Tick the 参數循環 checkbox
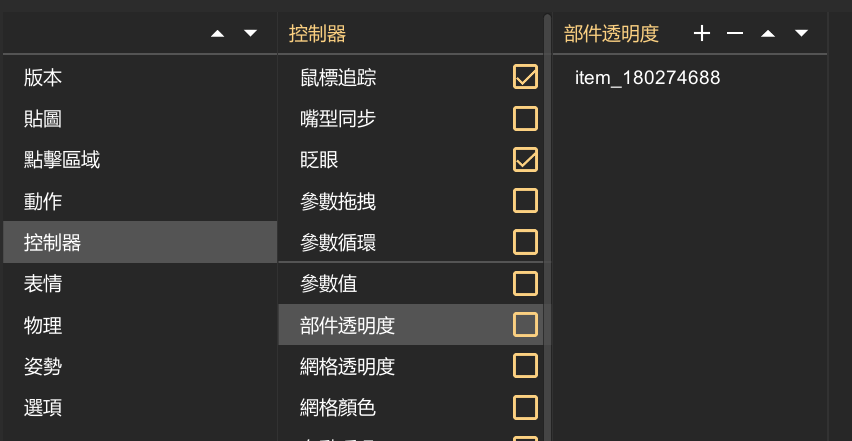 click(x=525, y=242)
